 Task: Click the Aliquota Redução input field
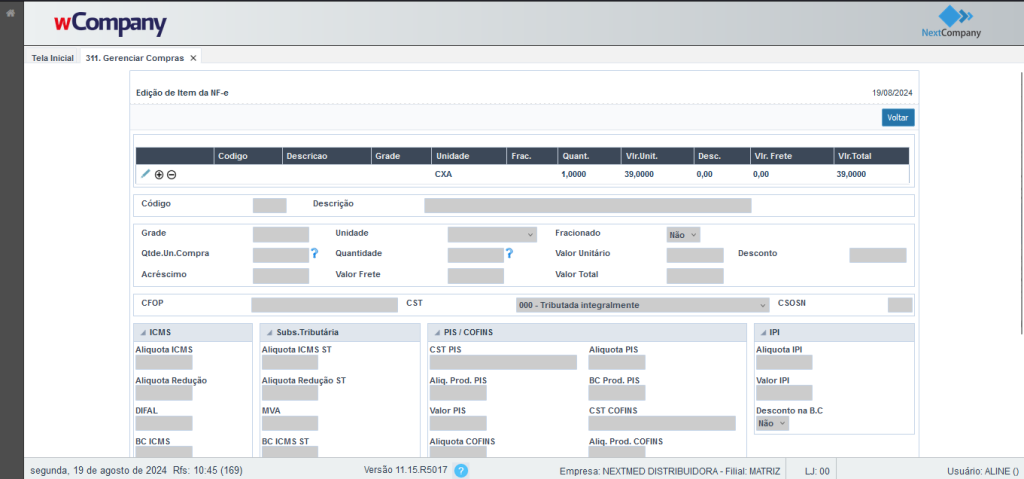[x=164, y=393]
